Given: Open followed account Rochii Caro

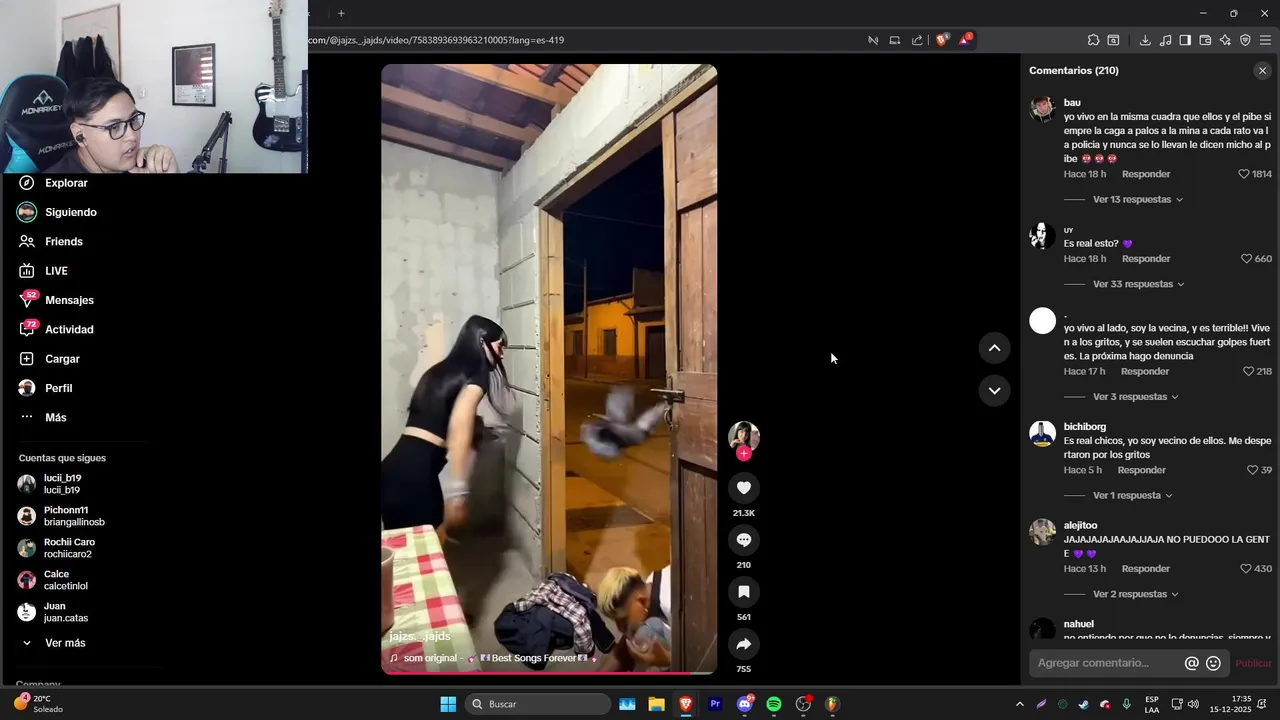Looking at the screenshot, I should pos(69,548).
